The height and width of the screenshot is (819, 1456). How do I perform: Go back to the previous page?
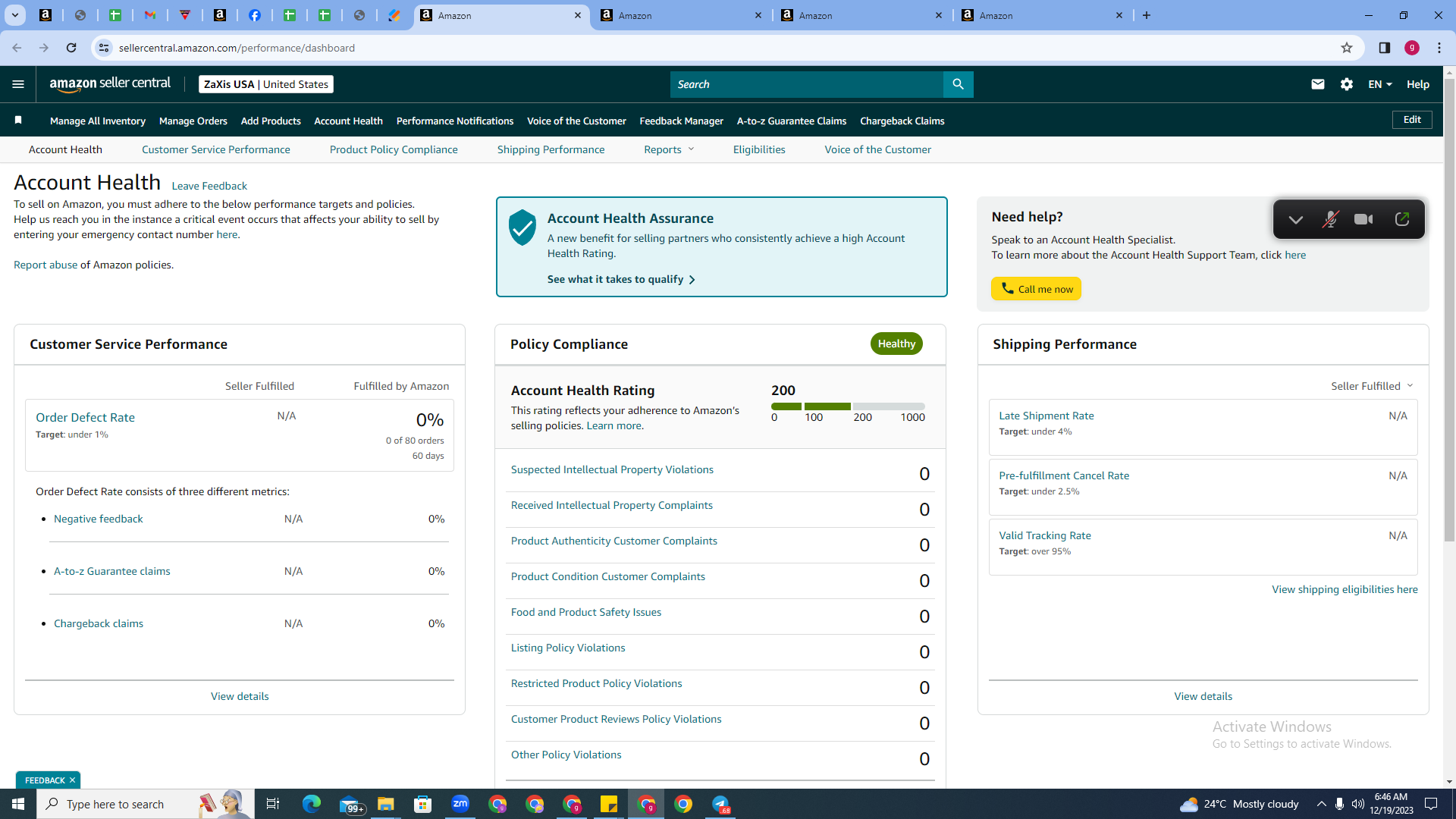17,48
